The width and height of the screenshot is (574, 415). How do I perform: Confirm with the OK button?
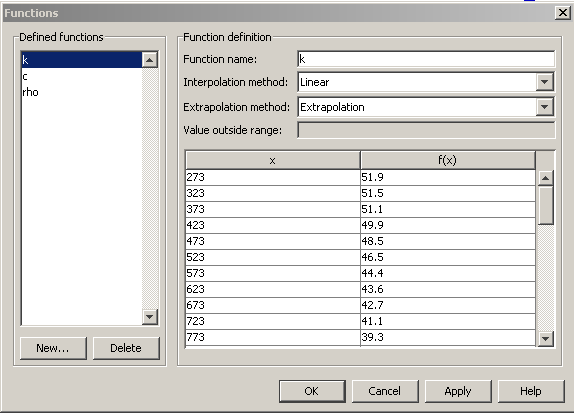[x=312, y=391]
